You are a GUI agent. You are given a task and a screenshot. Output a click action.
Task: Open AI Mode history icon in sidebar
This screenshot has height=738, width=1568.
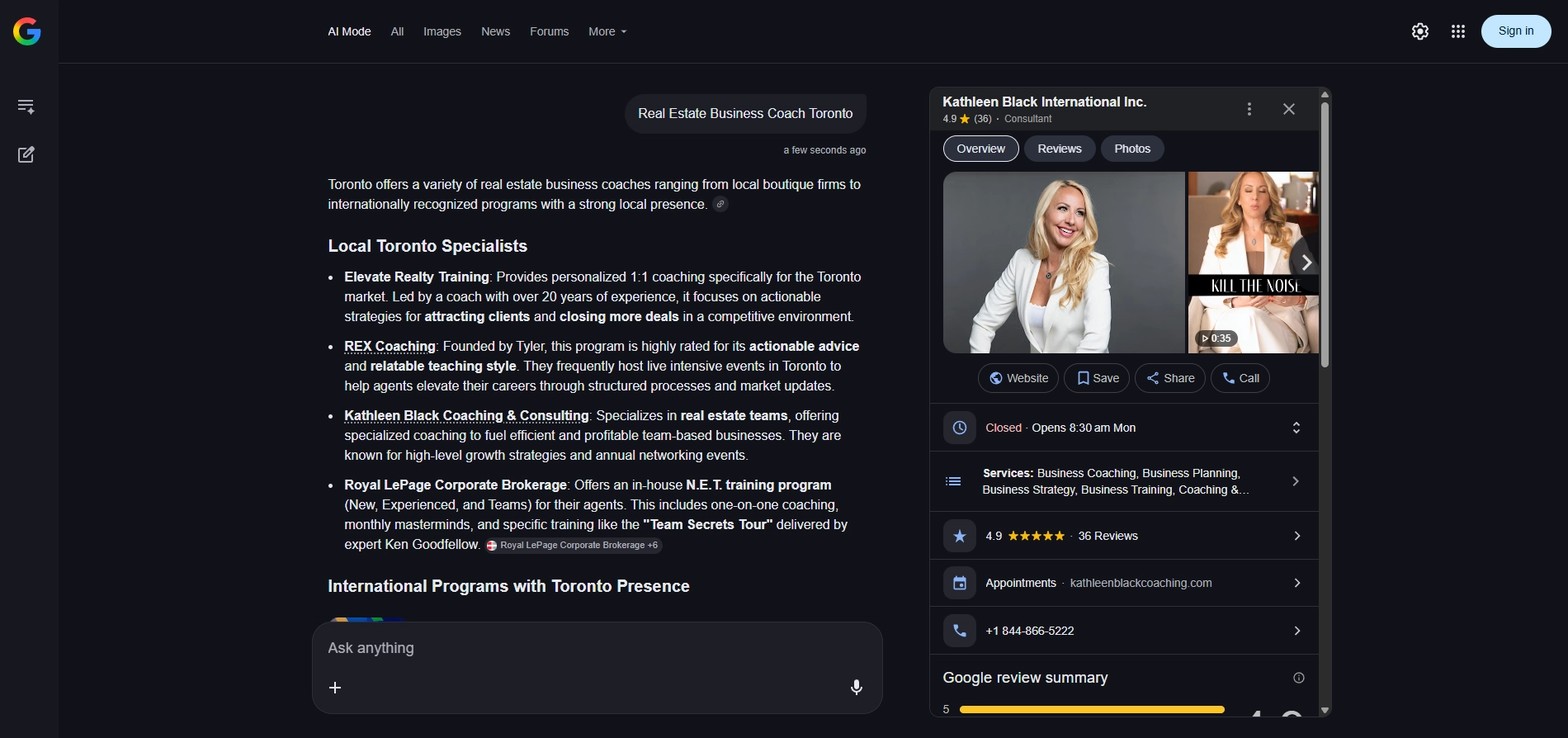[x=26, y=106]
